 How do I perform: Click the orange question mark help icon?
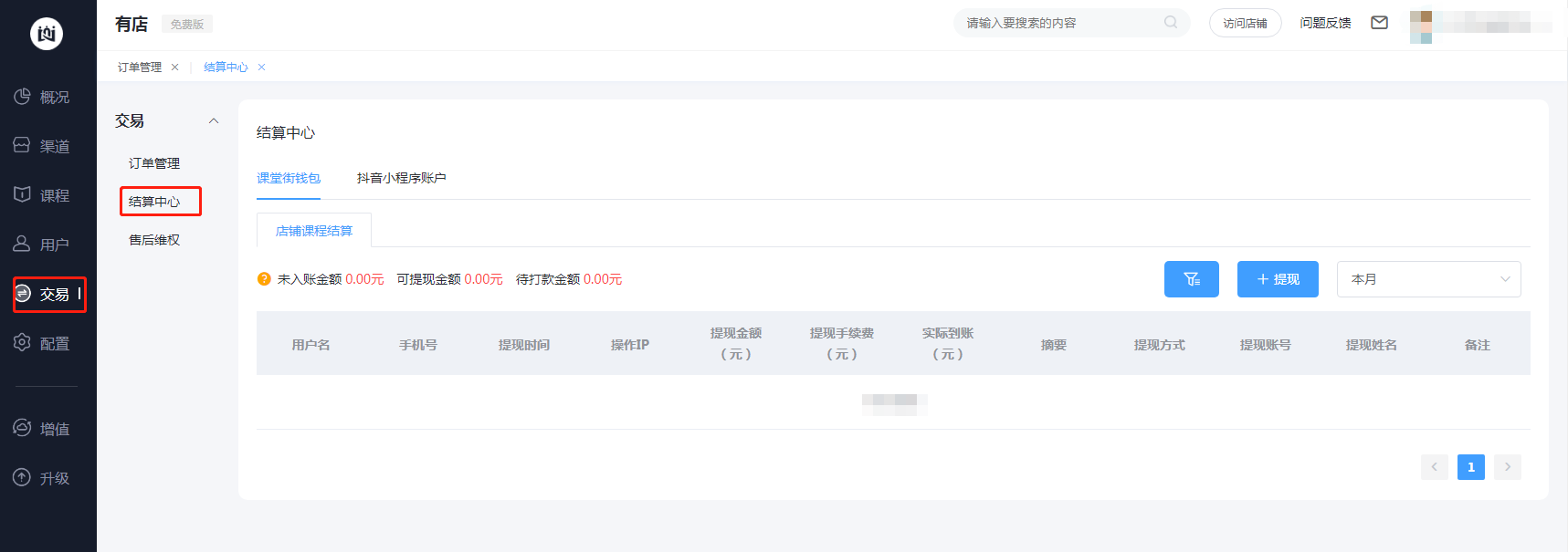click(264, 279)
